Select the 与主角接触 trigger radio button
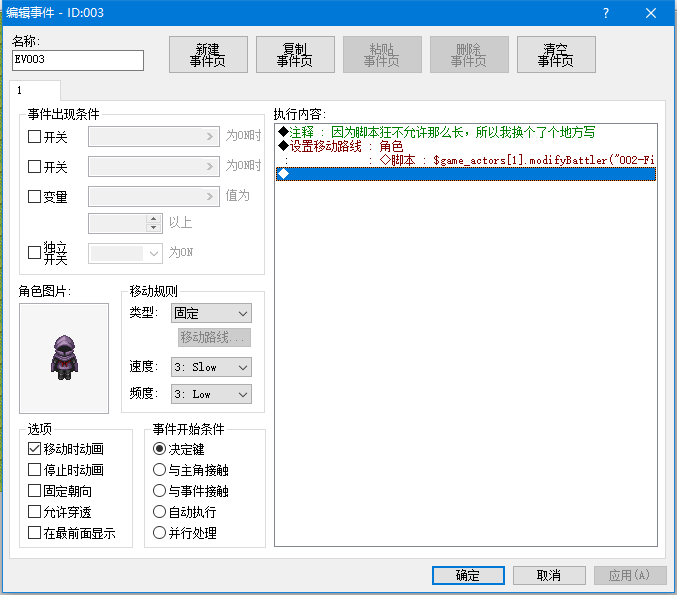Screen dimensions: 677x595 (x=159, y=469)
